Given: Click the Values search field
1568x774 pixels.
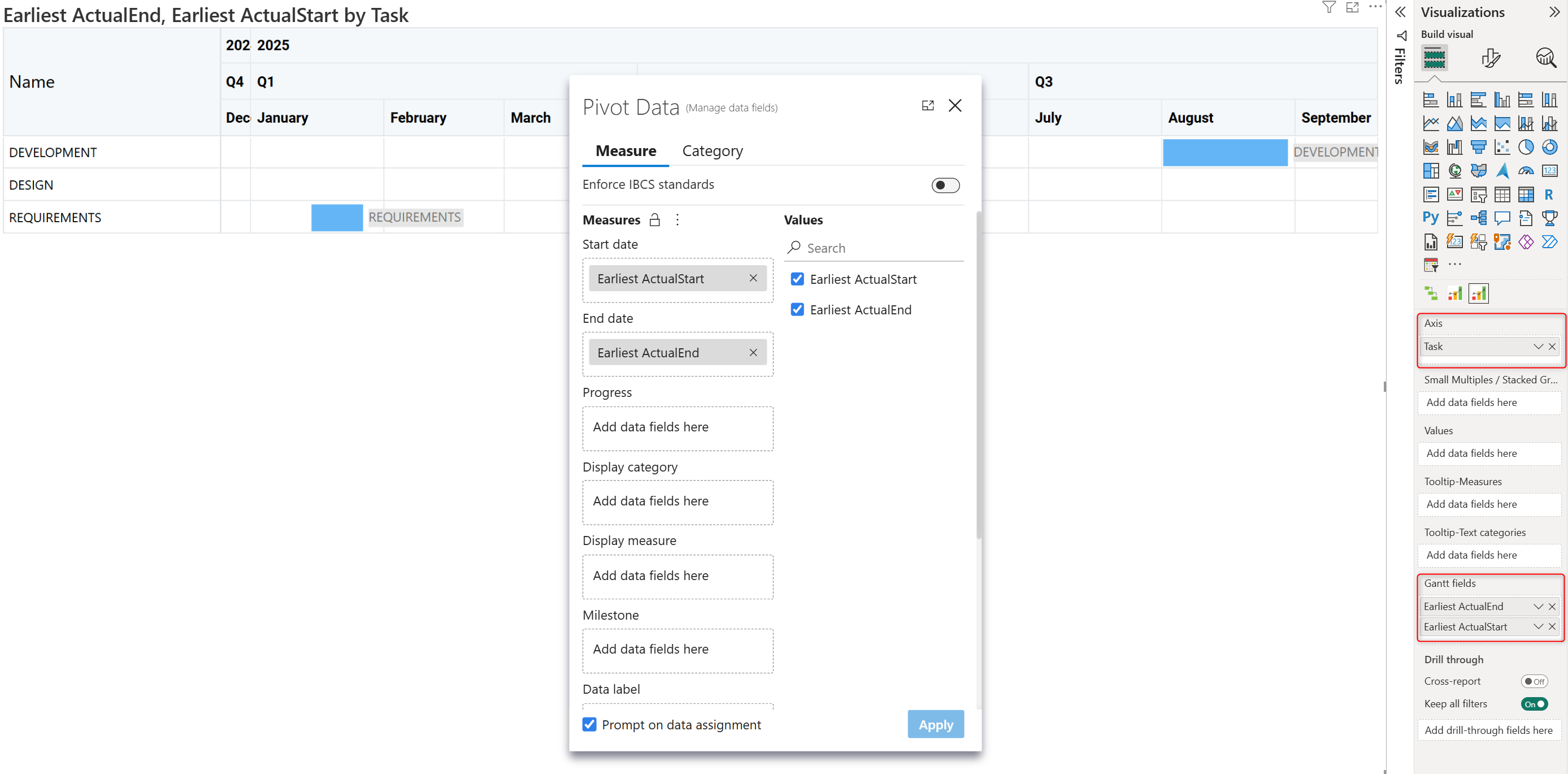Looking at the screenshot, I should pyautogui.click(x=876, y=248).
